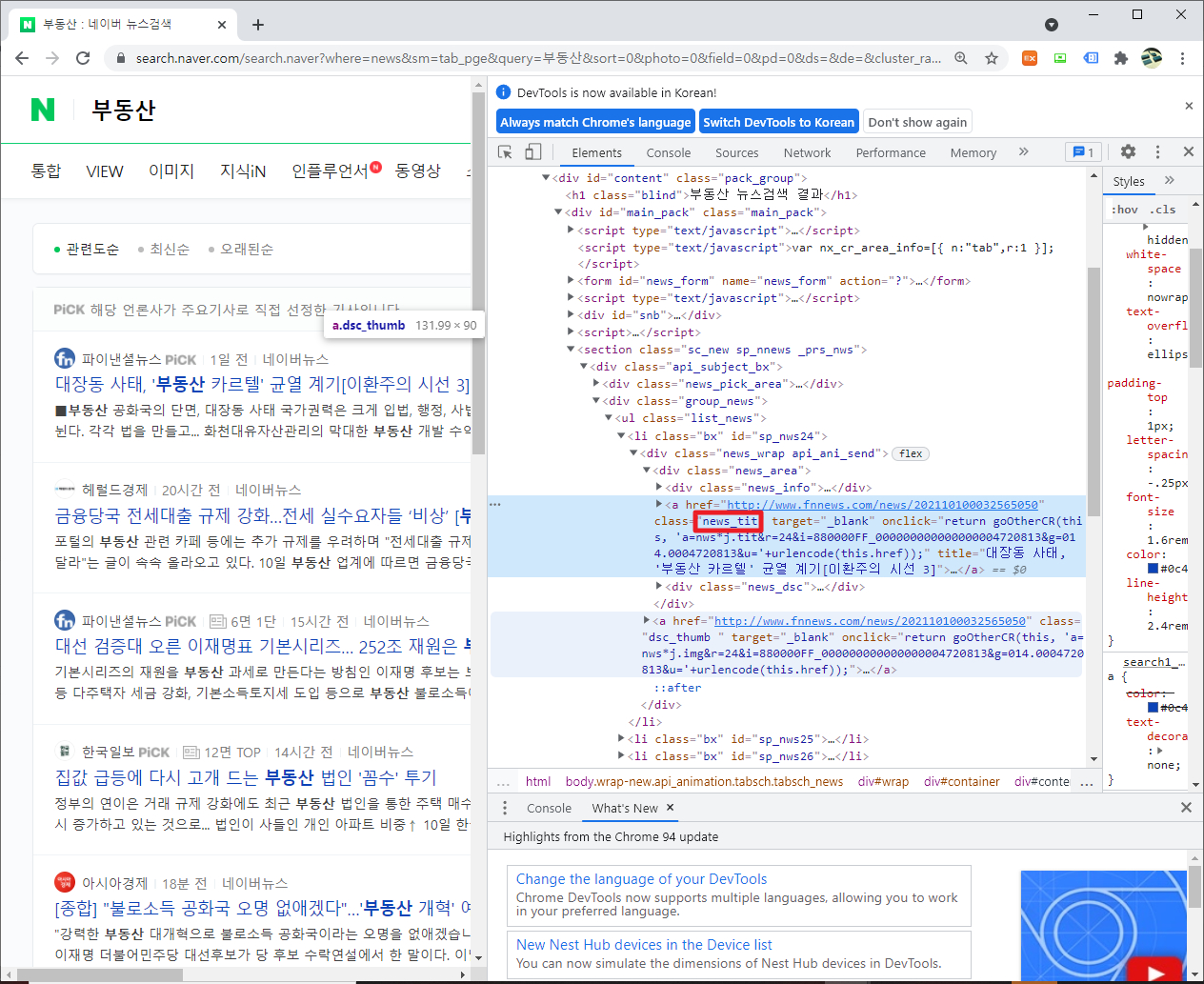Collapse the section class="sc_new sp_nnews" node
Screen dimensions: 1204x984
point(571,350)
